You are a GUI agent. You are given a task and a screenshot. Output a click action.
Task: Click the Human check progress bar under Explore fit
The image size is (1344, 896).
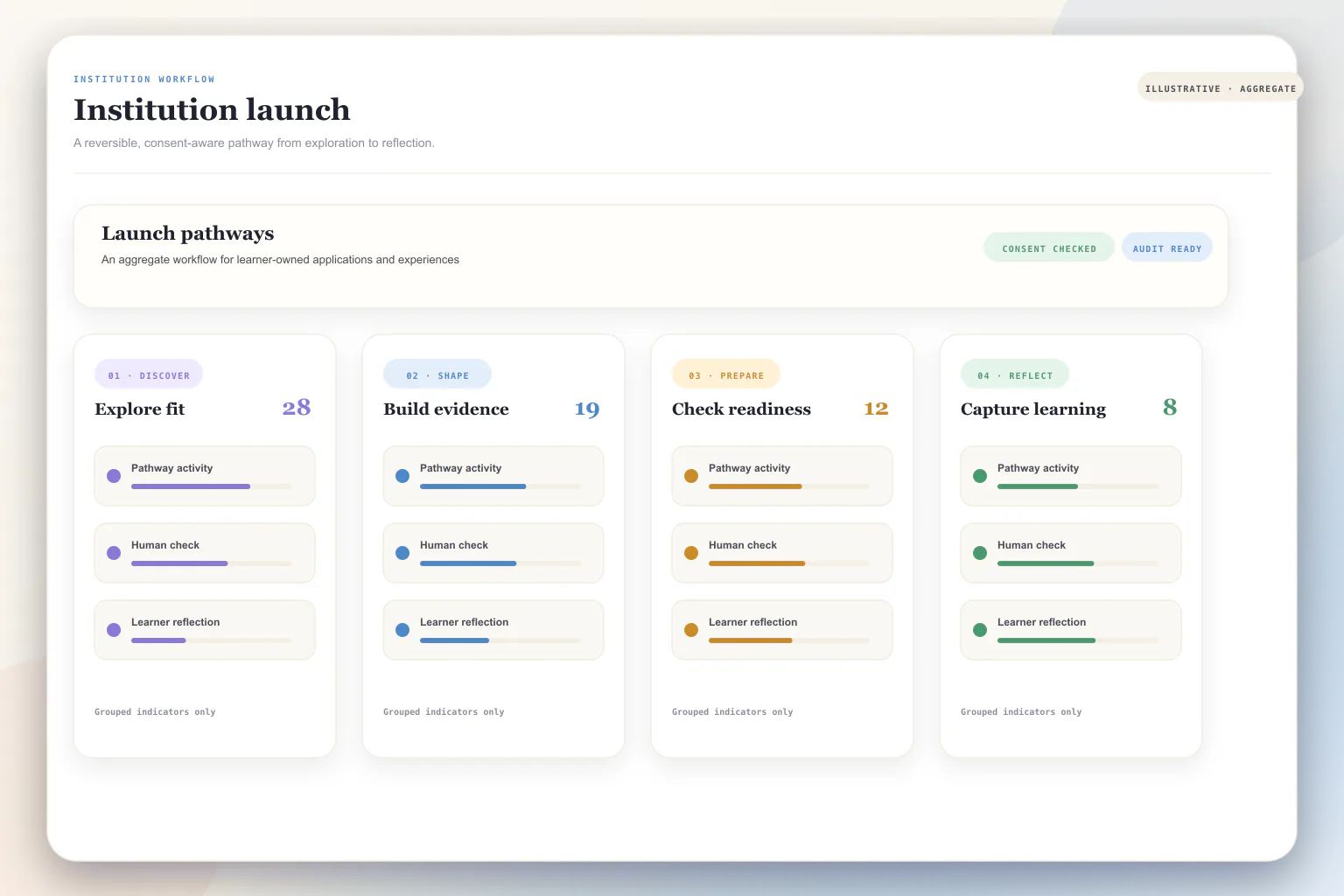(x=212, y=563)
